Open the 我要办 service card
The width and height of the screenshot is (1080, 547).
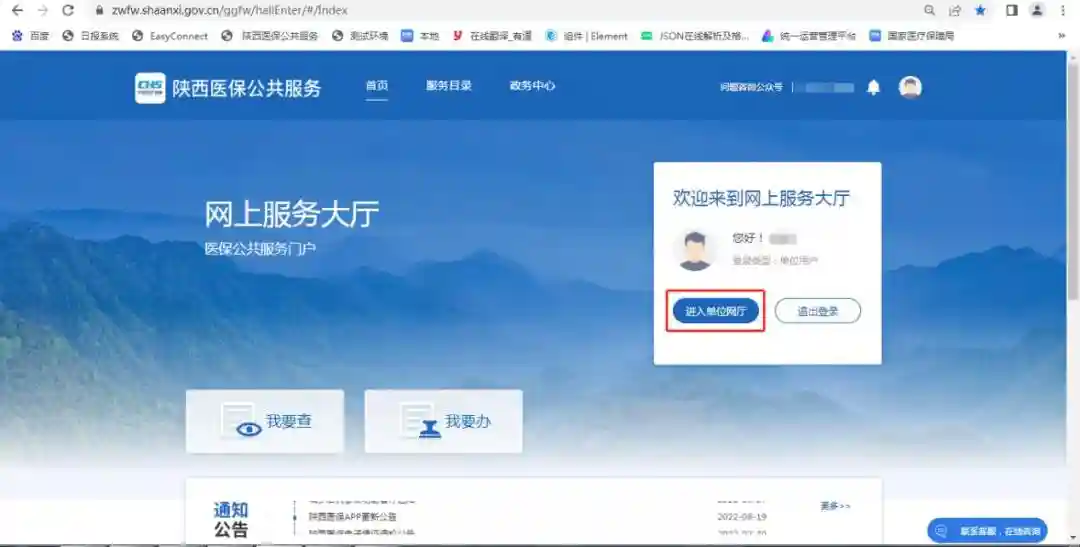(444, 421)
